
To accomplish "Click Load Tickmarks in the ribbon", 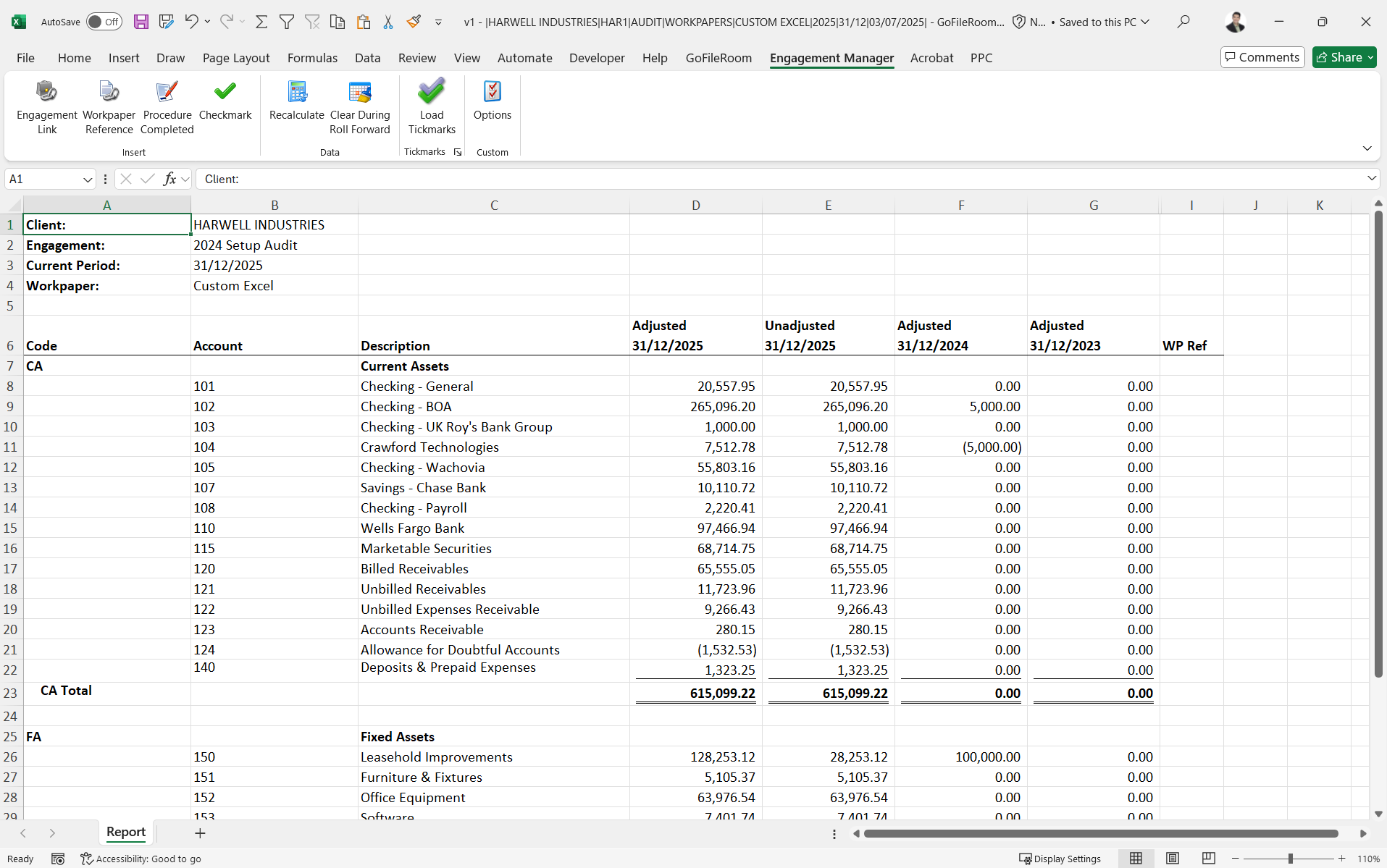I will [432, 107].
